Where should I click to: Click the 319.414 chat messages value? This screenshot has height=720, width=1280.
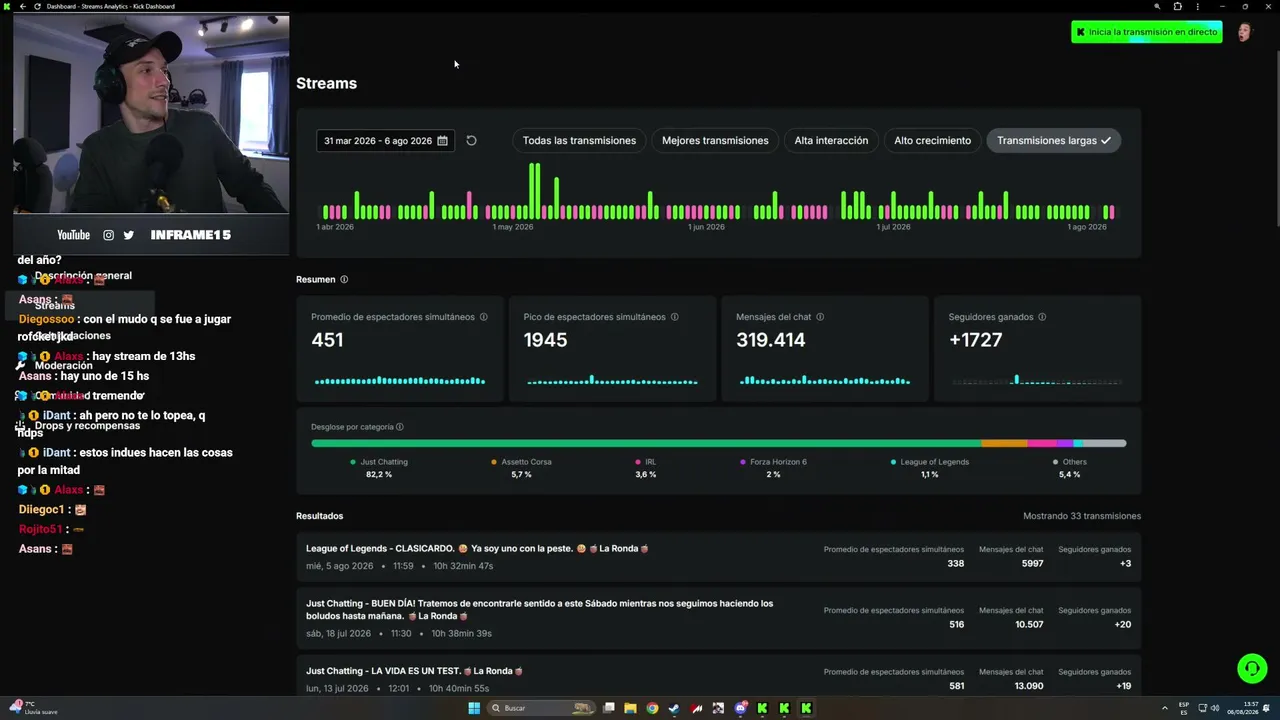(771, 340)
